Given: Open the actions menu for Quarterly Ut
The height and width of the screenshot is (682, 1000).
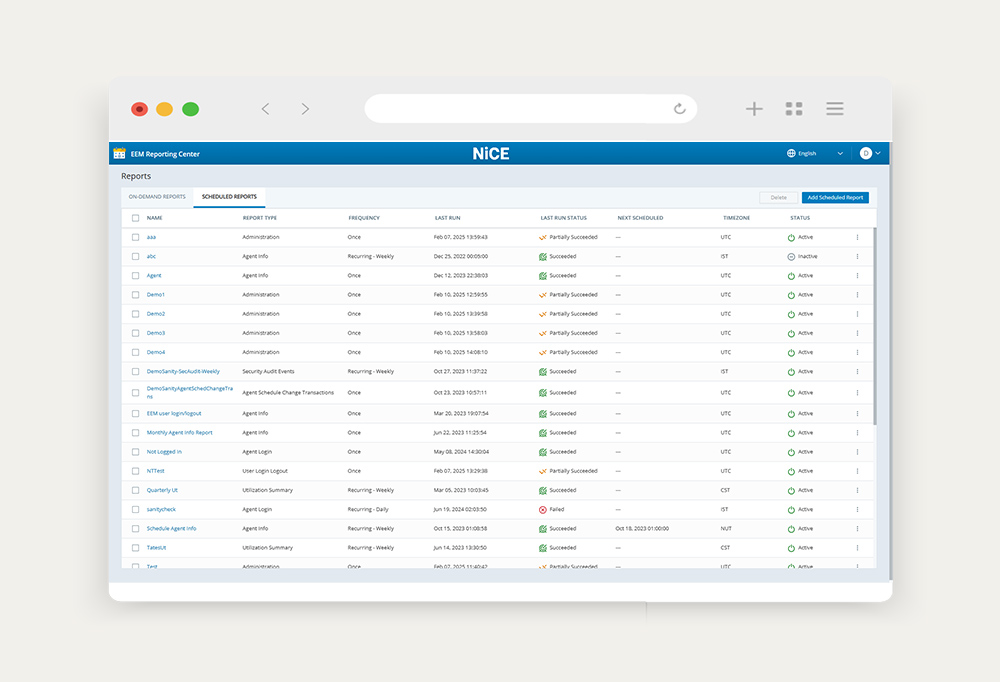Looking at the screenshot, I should coord(857,490).
